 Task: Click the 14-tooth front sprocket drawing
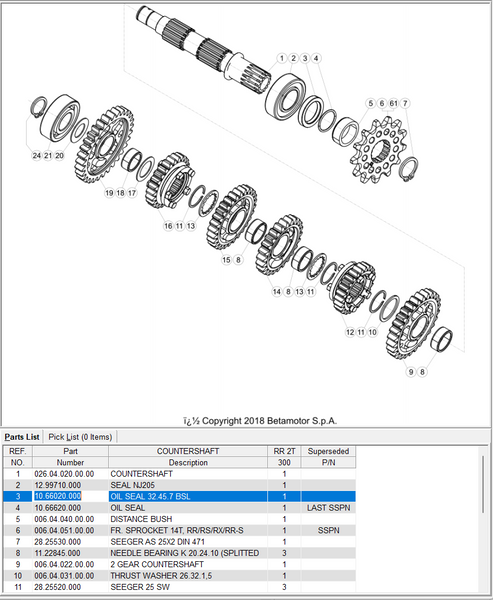[x=379, y=150]
